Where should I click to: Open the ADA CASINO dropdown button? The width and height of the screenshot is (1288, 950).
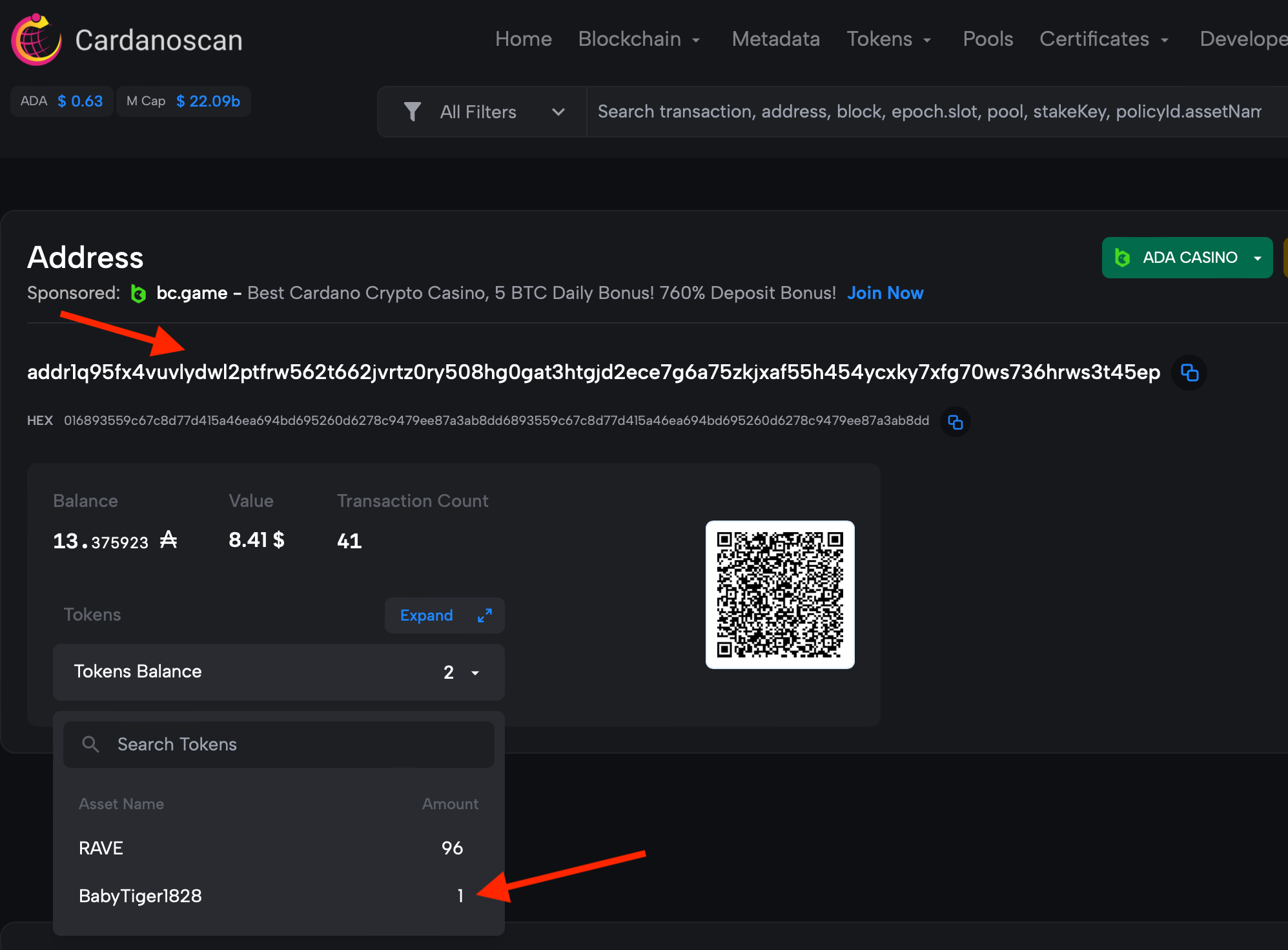coord(1257,258)
